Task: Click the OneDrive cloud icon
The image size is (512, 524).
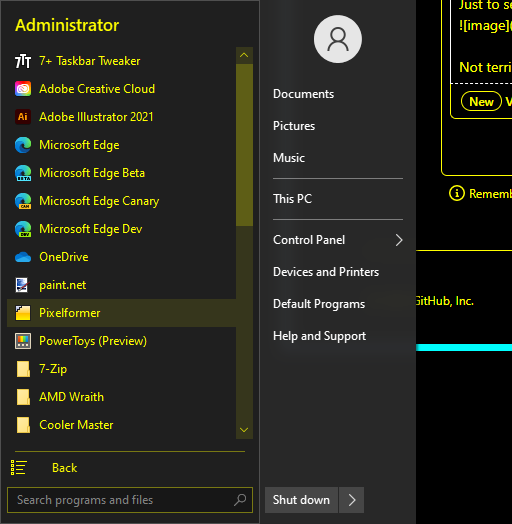Action: pos(23,257)
